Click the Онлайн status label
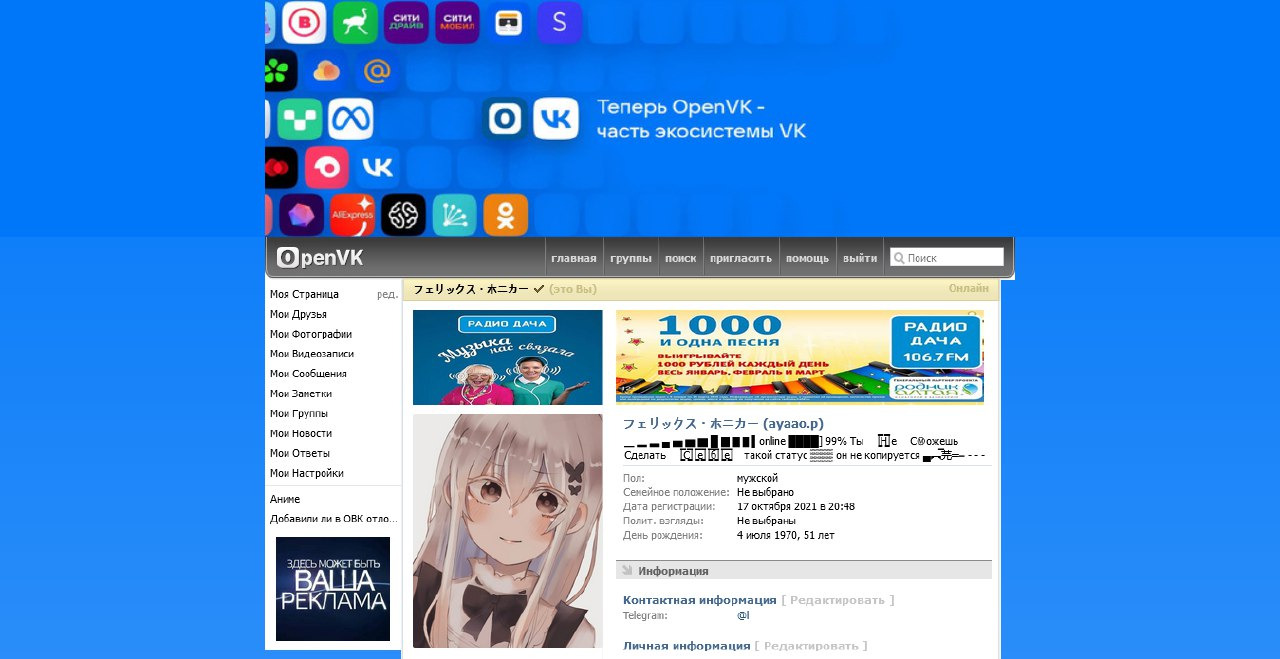This screenshot has height=659, width=1280. click(969, 288)
